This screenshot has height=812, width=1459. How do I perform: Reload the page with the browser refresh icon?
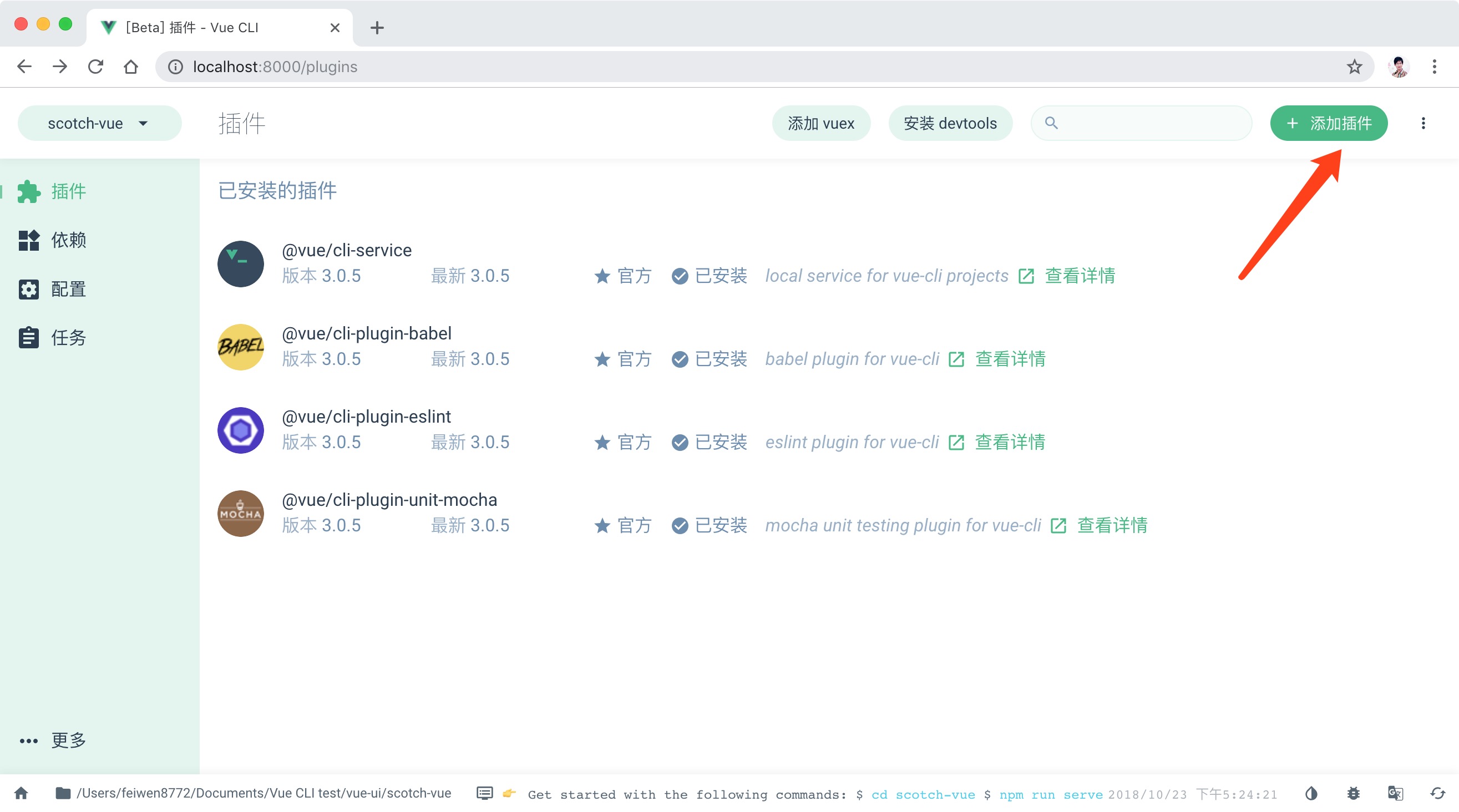pyautogui.click(x=95, y=67)
